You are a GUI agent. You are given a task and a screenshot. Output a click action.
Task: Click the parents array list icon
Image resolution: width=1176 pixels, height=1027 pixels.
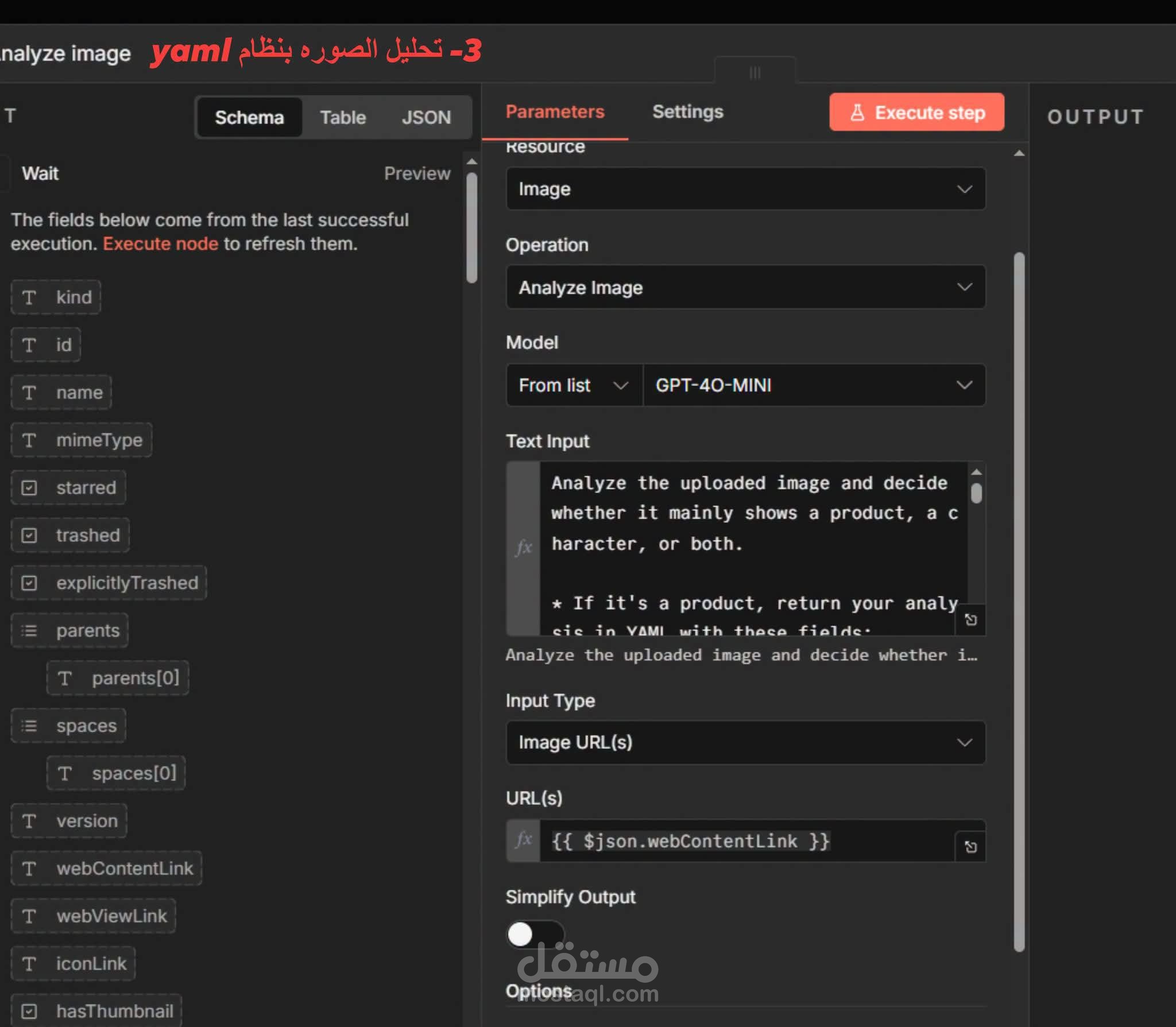tap(29, 631)
